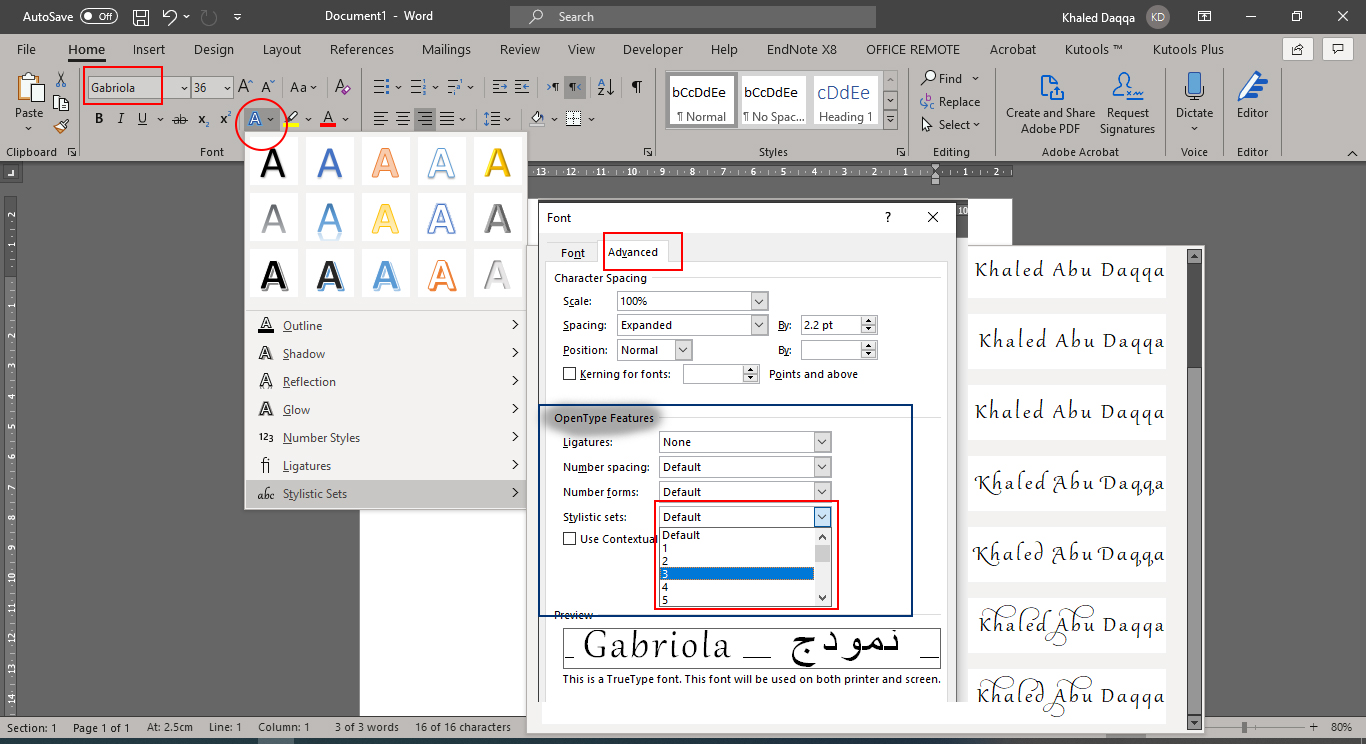The width and height of the screenshot is (1366, 744).
Task: Clear all formatting eraser icon
Action: pyautogui.click(x=343, y=88)
